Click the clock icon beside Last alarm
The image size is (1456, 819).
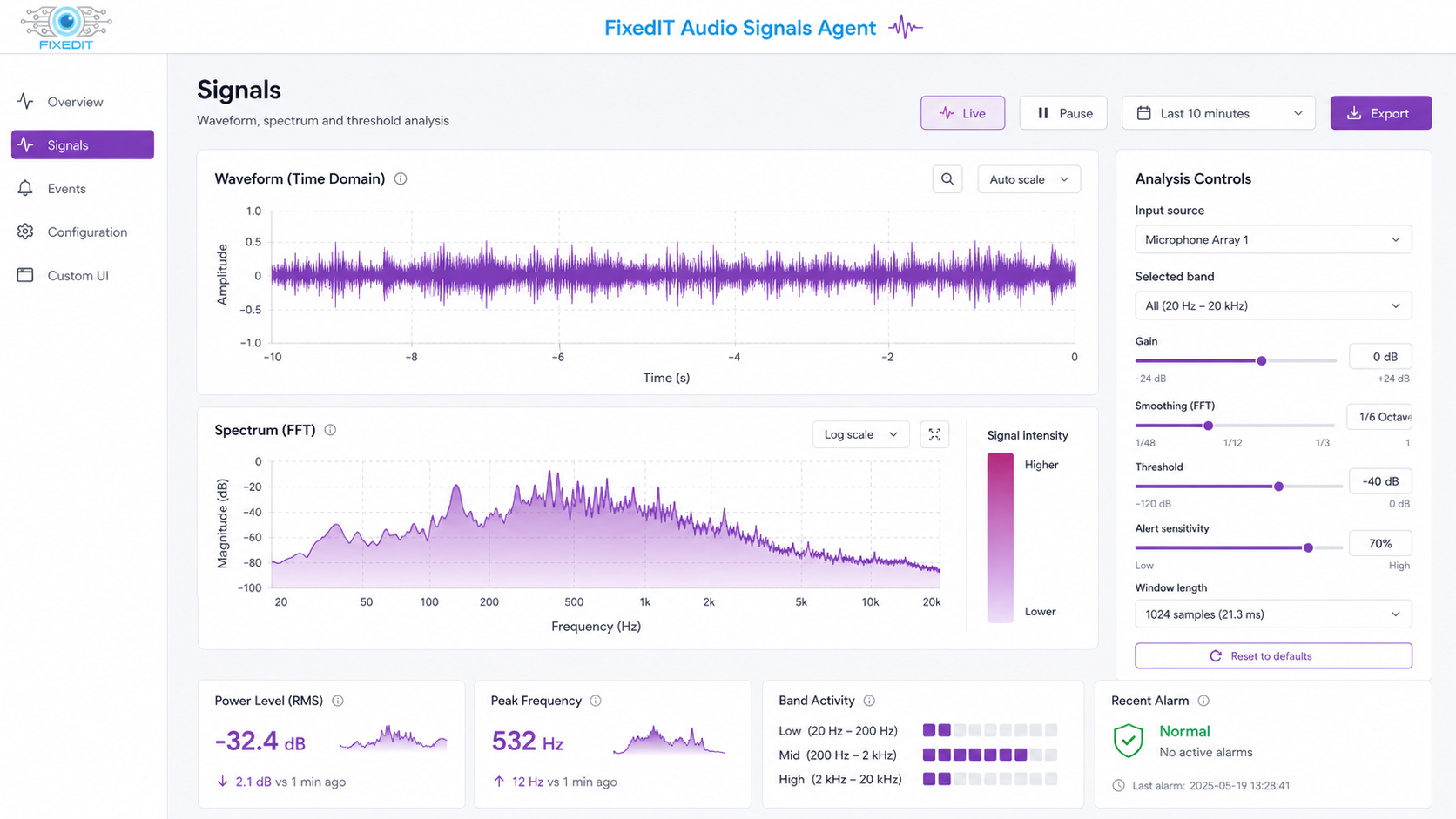1119,785
